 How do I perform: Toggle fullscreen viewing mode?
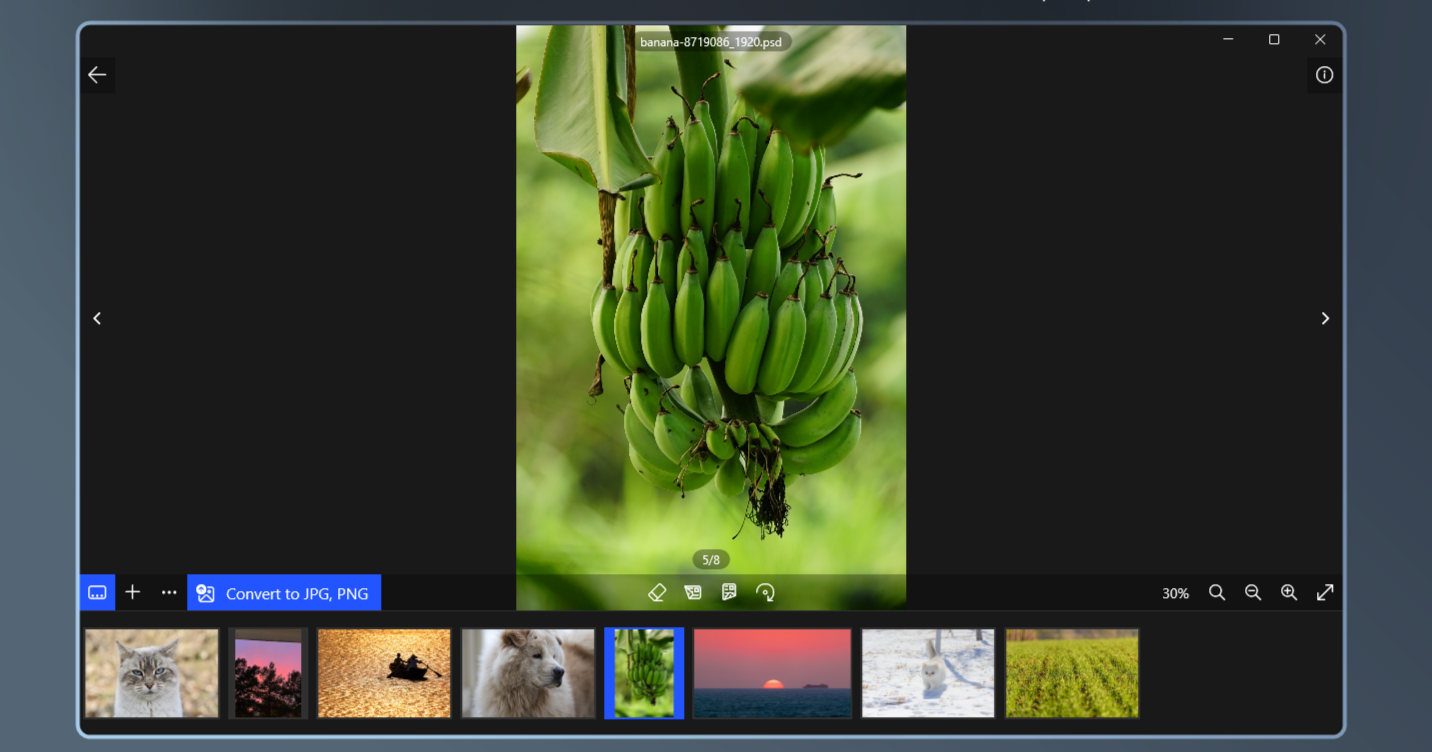click(x=1325, y=592)
